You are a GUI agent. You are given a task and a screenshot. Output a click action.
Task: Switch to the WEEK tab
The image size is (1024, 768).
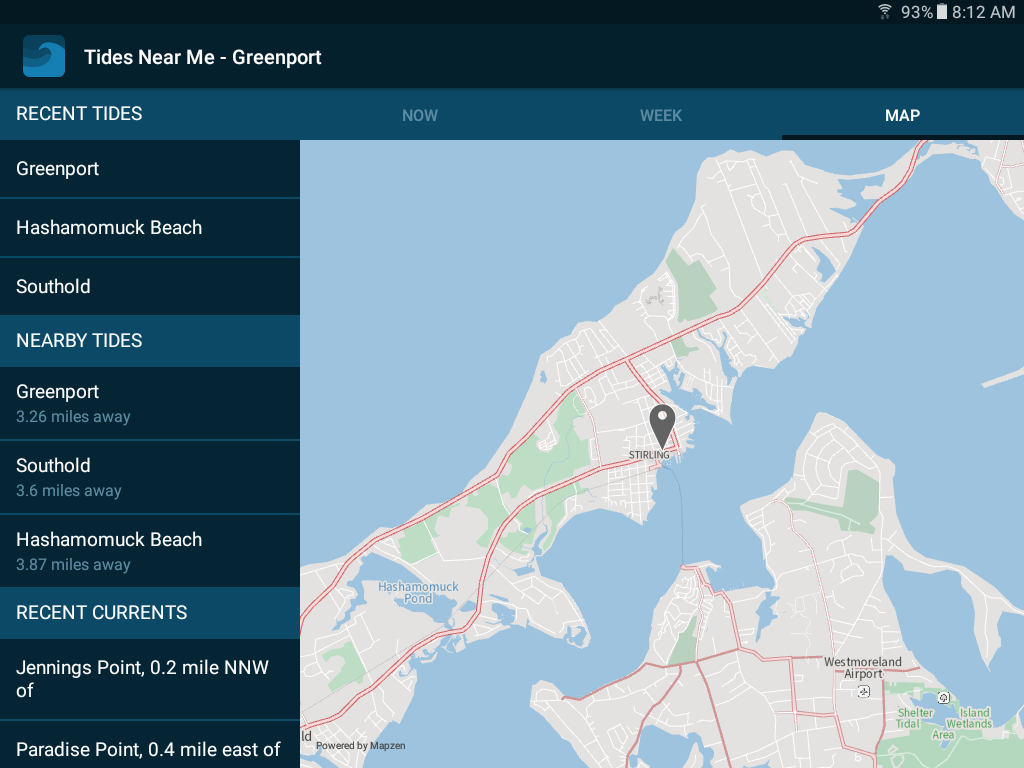(661, 115)
